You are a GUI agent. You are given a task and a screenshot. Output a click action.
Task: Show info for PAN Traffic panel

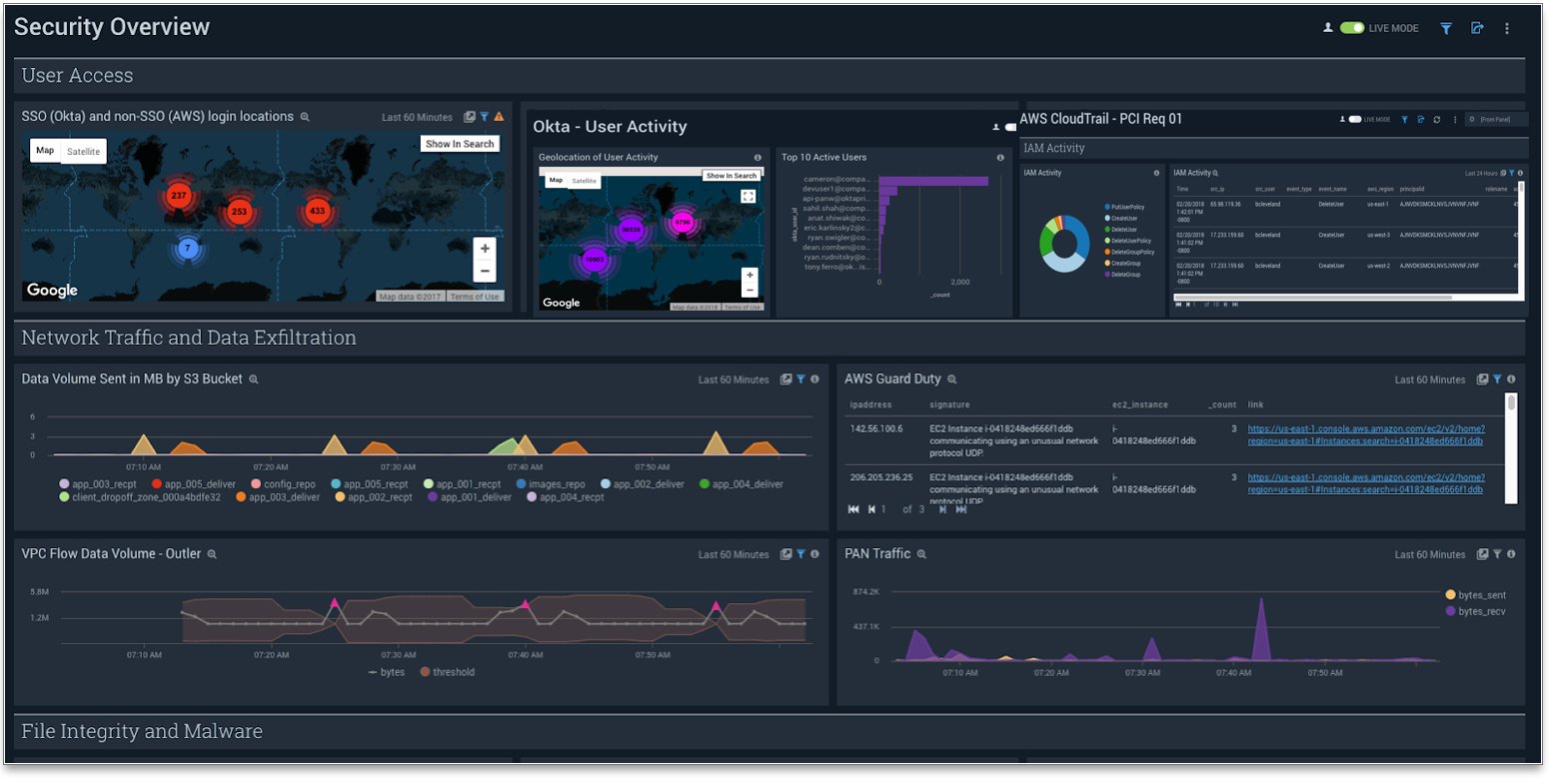1511,554
